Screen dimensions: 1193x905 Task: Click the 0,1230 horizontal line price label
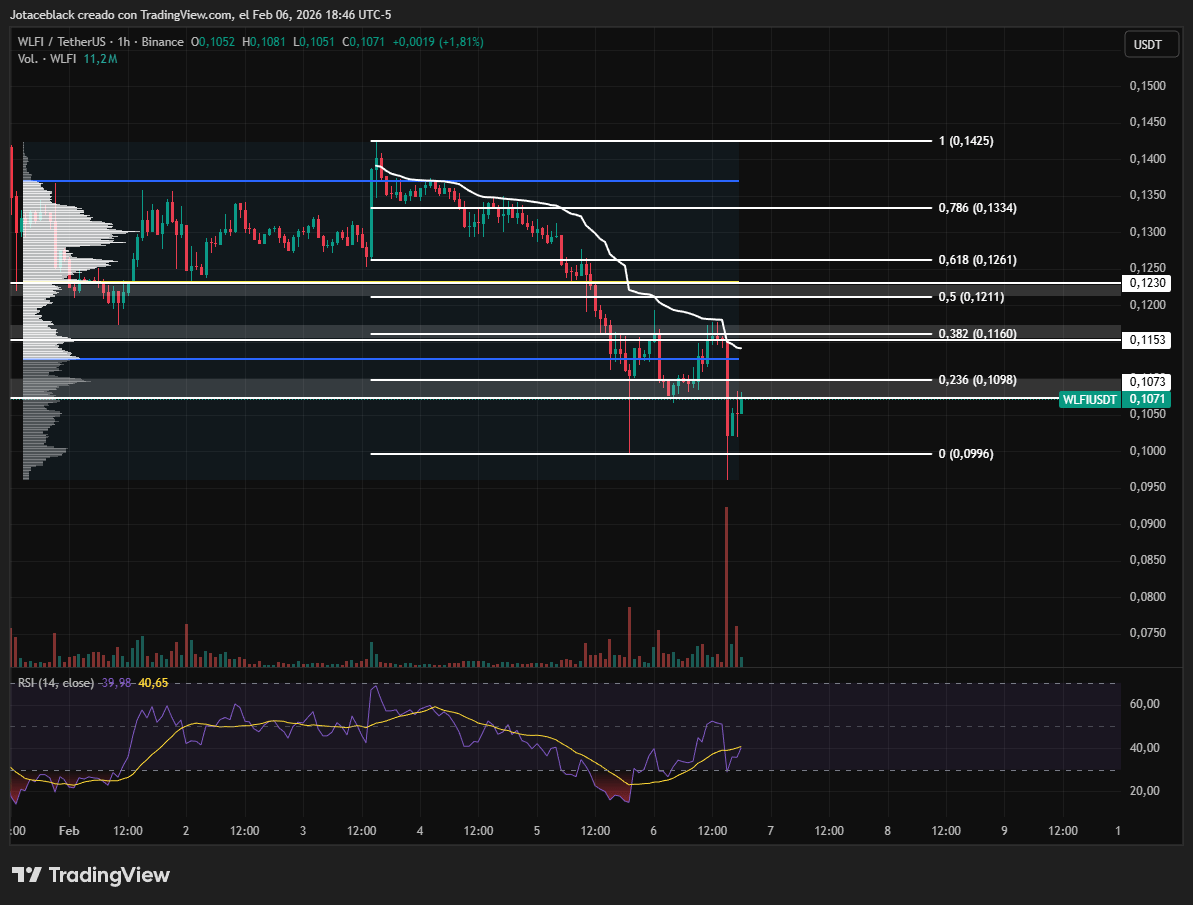(1146, 284)
